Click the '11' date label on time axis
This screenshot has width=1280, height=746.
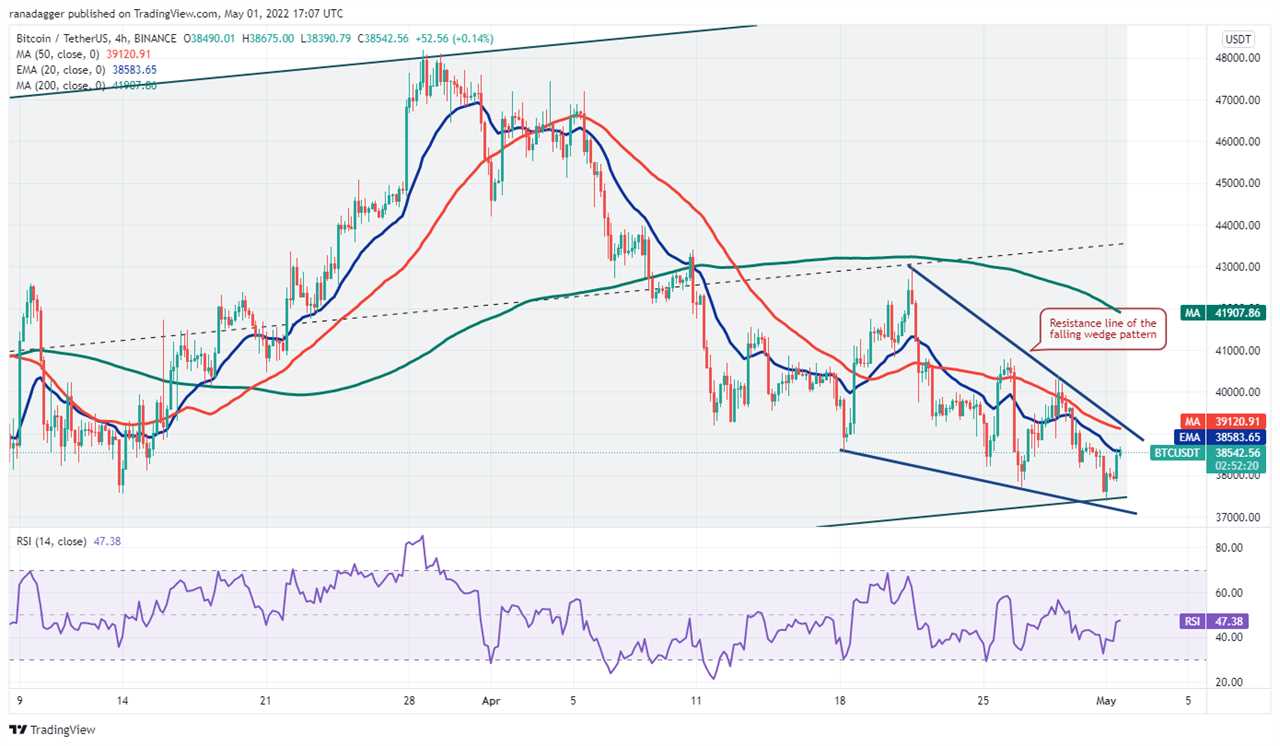(x=696, y=700)
